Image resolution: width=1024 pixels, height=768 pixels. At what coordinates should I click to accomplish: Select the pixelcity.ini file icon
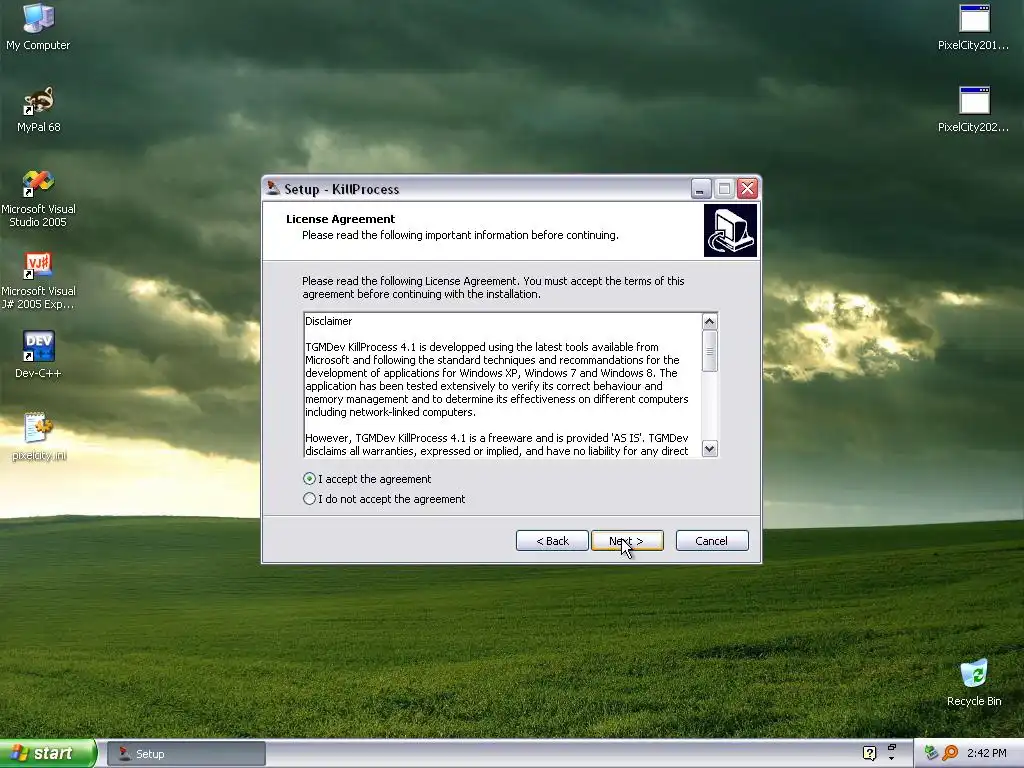click(x=39, y=436)
